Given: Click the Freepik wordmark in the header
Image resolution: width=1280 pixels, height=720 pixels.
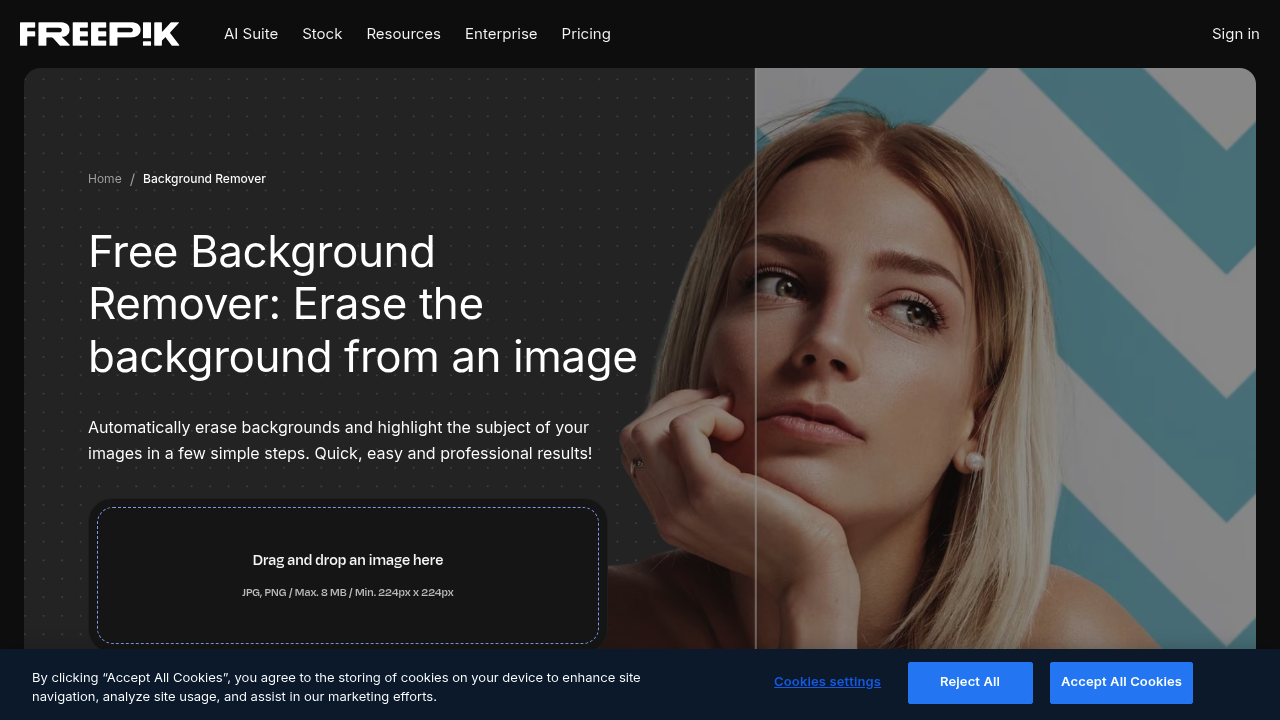Looking at the screenshot, I should [99, 33].
